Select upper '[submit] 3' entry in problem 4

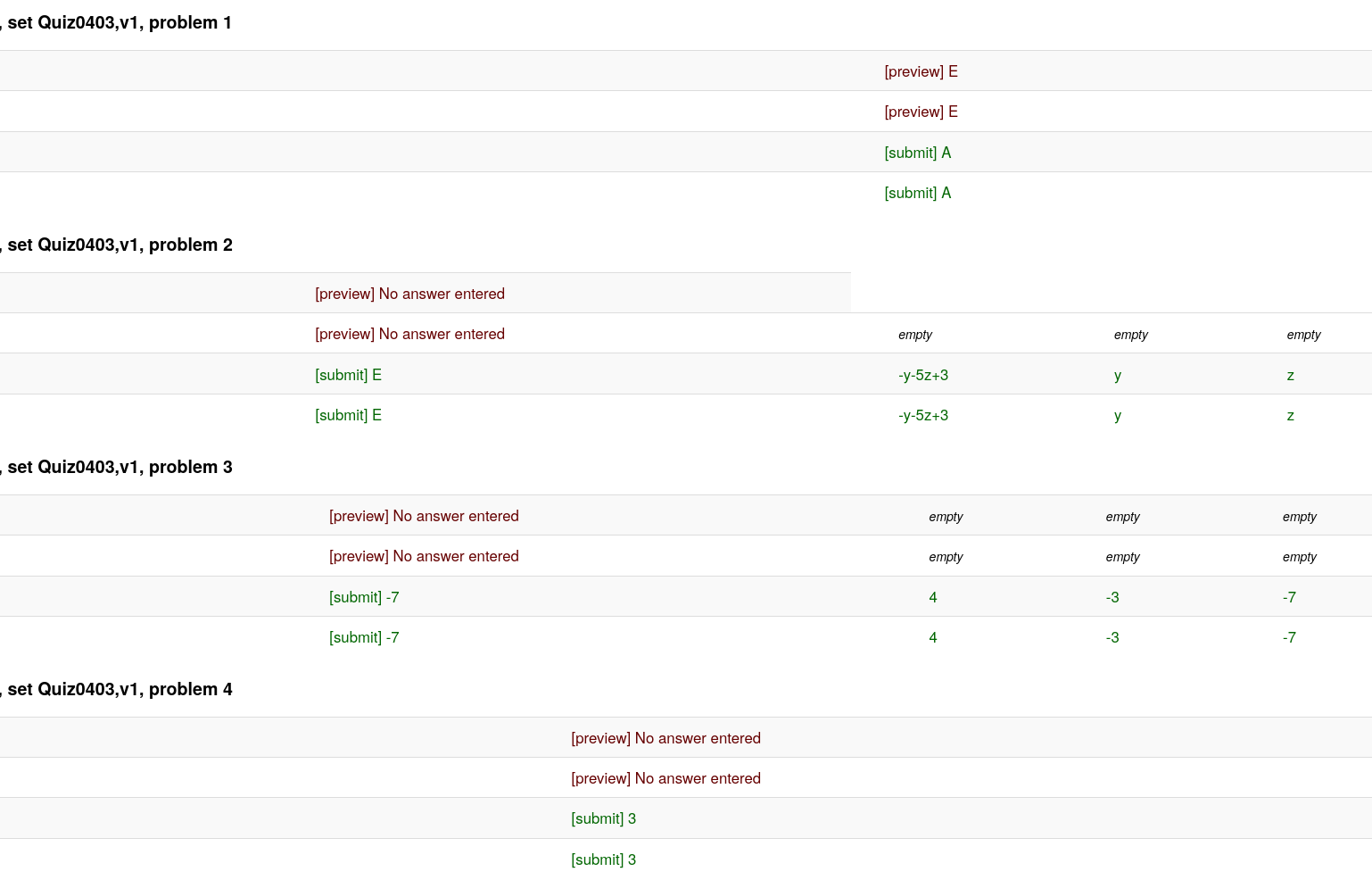[x=604, y=818]
